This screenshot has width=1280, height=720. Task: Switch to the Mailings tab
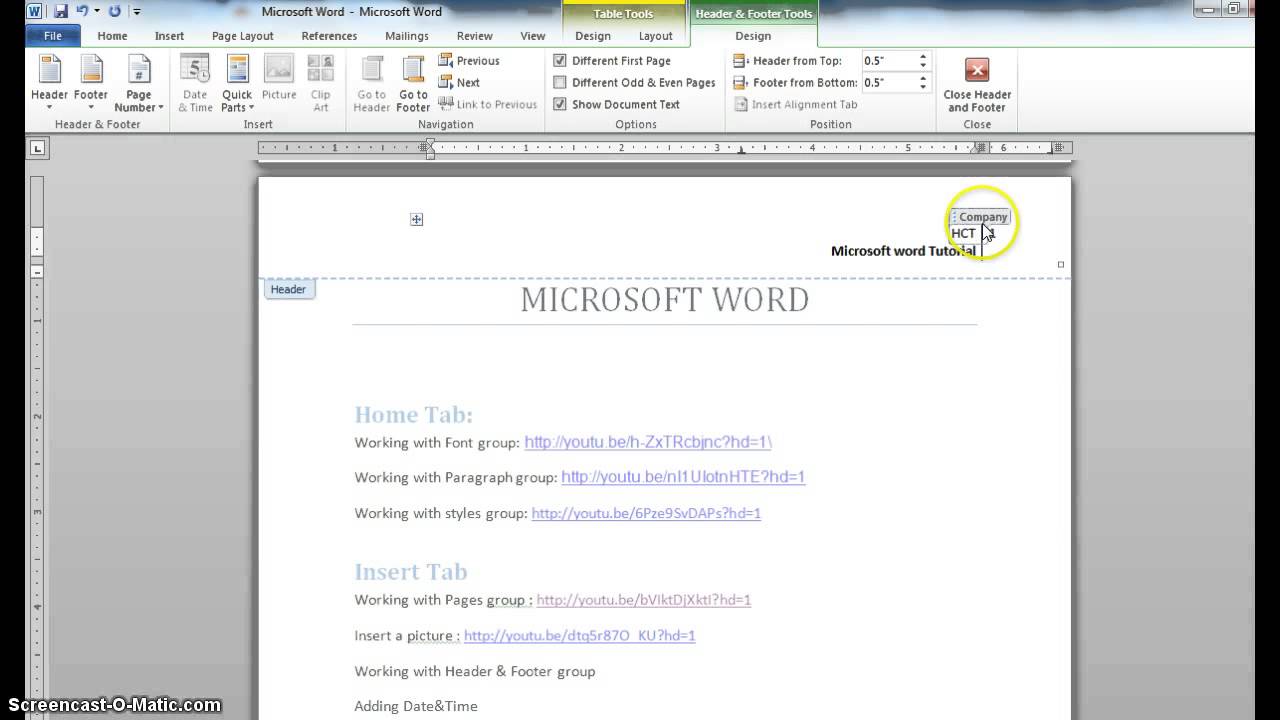tap(407, 36)
